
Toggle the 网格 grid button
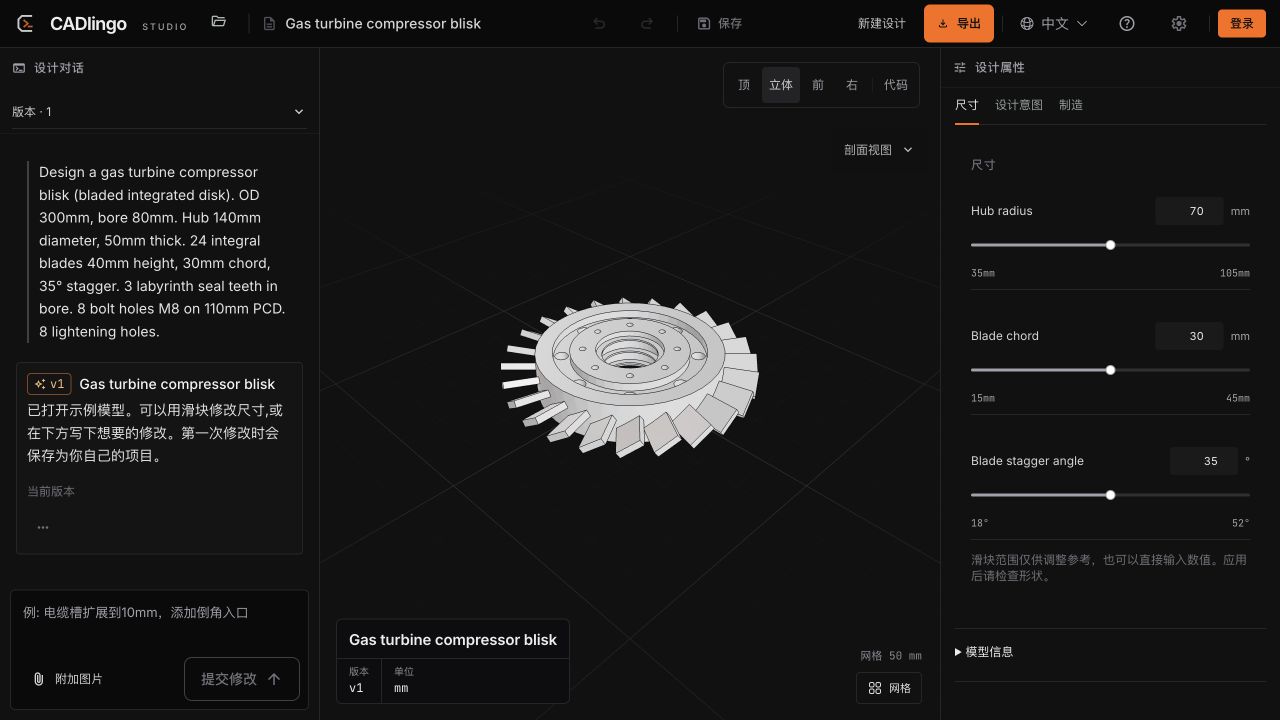point(889,688)
